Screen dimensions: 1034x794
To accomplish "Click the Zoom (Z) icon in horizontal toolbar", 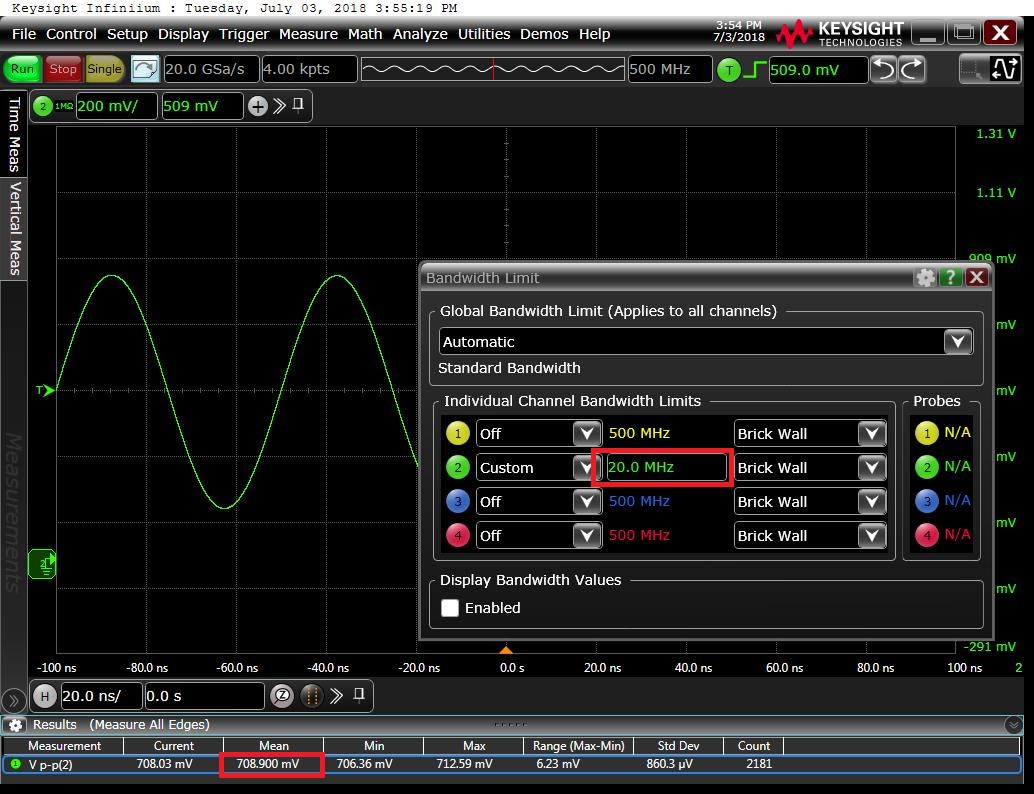I will pyautogui.click(x=282, y=696).
